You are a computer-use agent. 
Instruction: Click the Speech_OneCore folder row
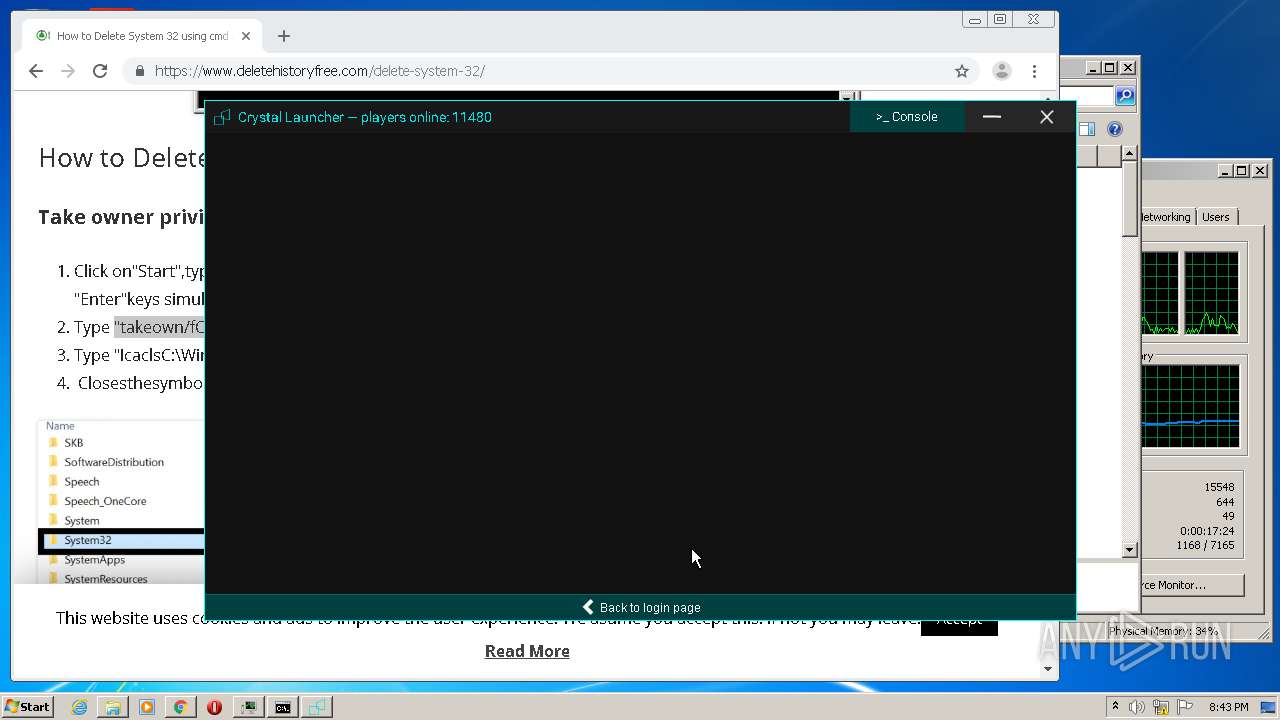pyautogui.click(x=105, y=501)
